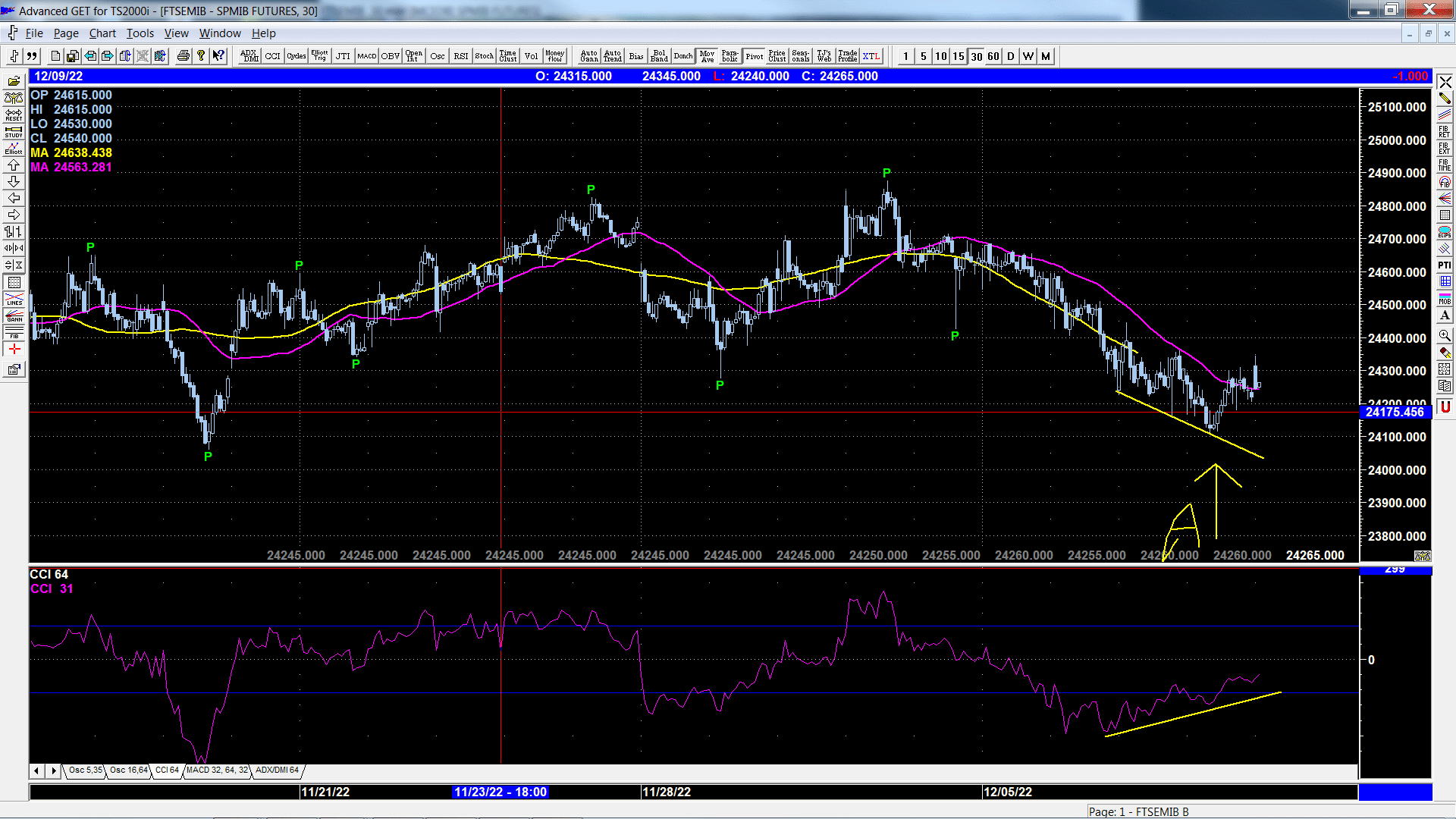
Task: Open the Page menu
Action: tap(66, 33)
